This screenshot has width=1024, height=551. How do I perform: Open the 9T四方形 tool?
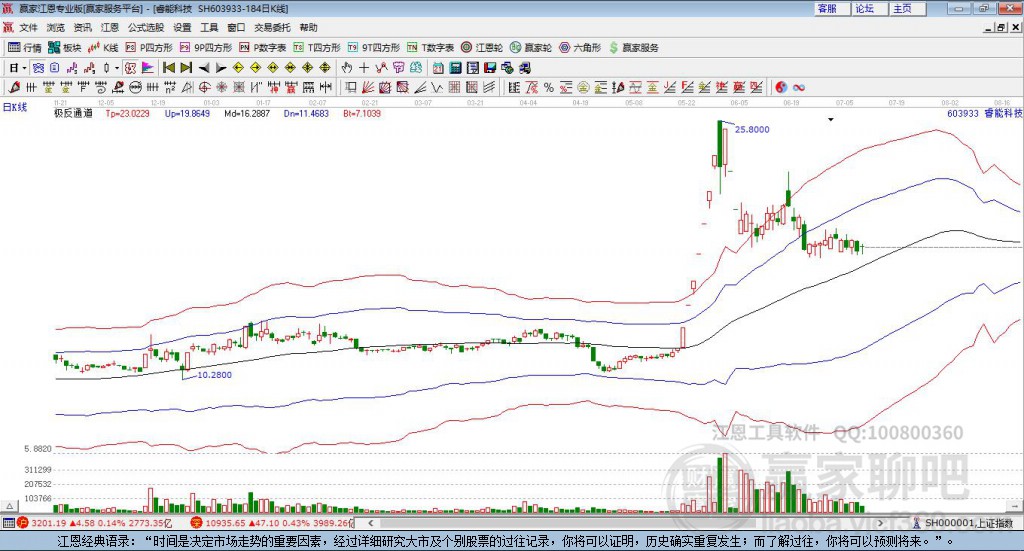click(x=374, y=48)
